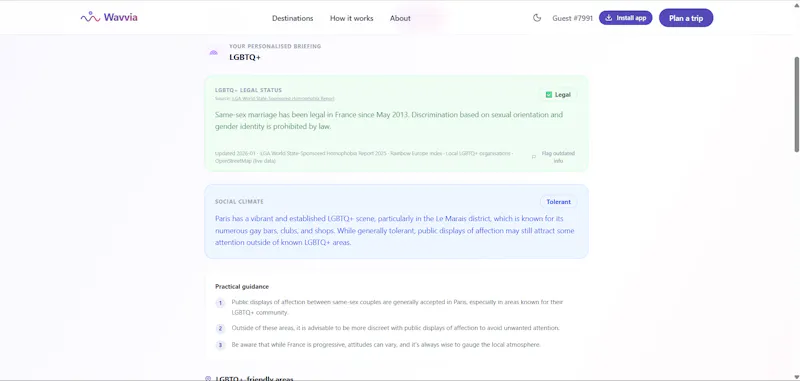Screen dimensions: 800x381
Task: Click the "Updated 2026-01" sources line
Action: pos(364,157)
